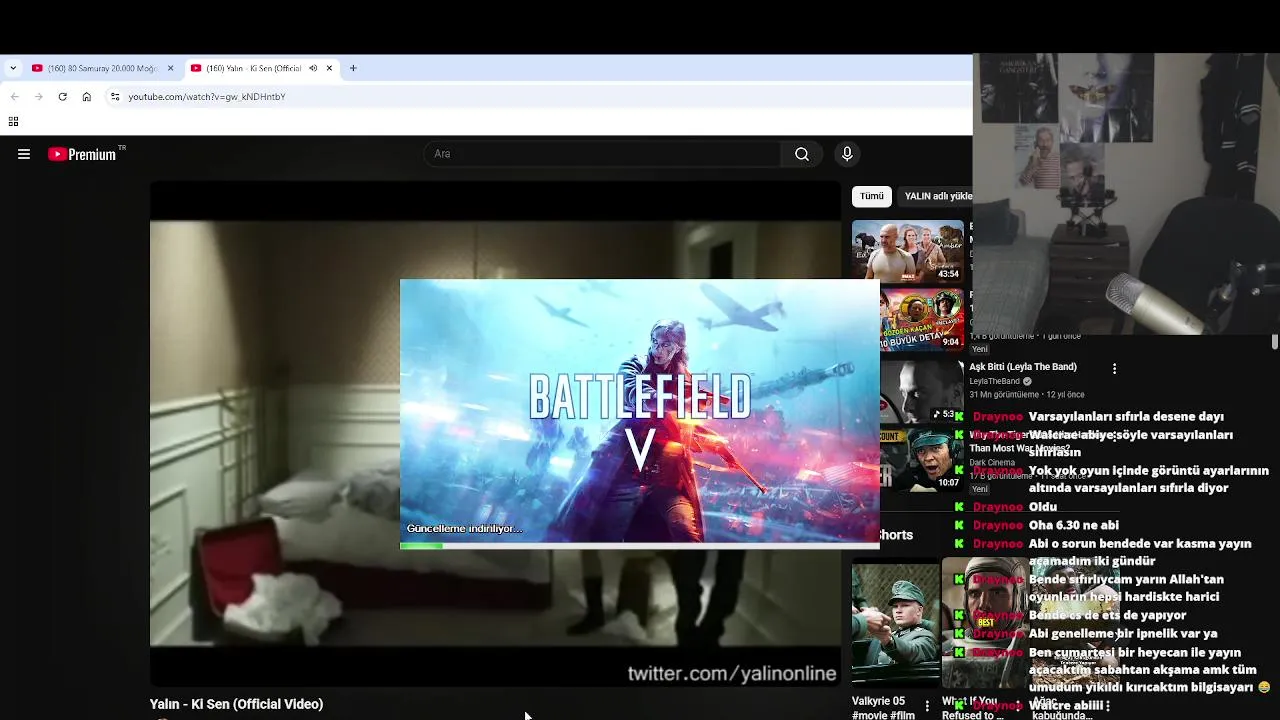Open more options for "Valkyrie 05" Short

(927, 706)
